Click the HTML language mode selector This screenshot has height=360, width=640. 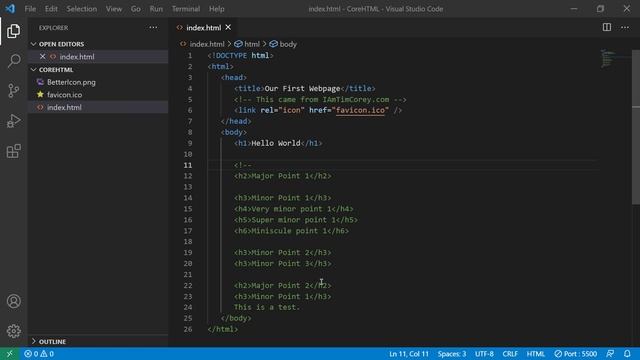[x=536, y=354]
